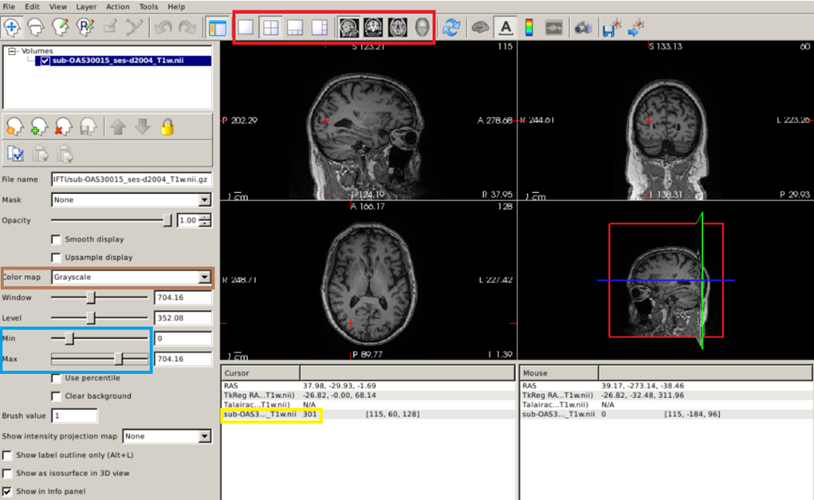This screenshot has height=500, width=814.
Task: Toggle text annotation 'A' icon
Action: pyautogui.click(x=506, y=28)
